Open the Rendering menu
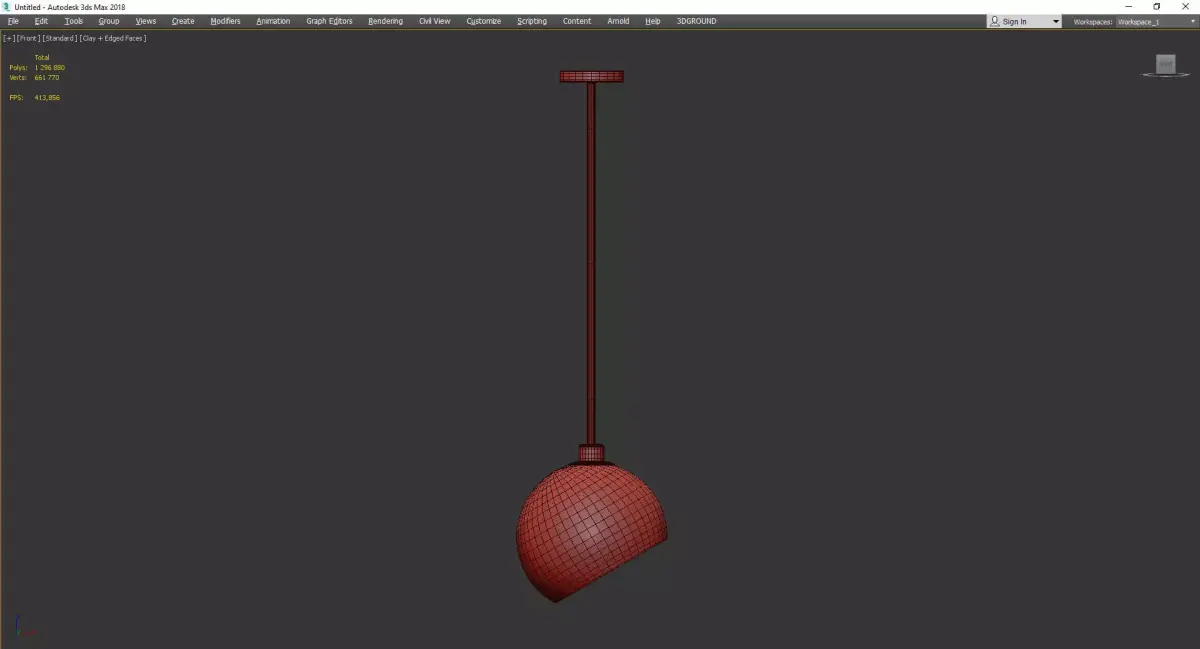1200x649 pixels. point(386,20)
